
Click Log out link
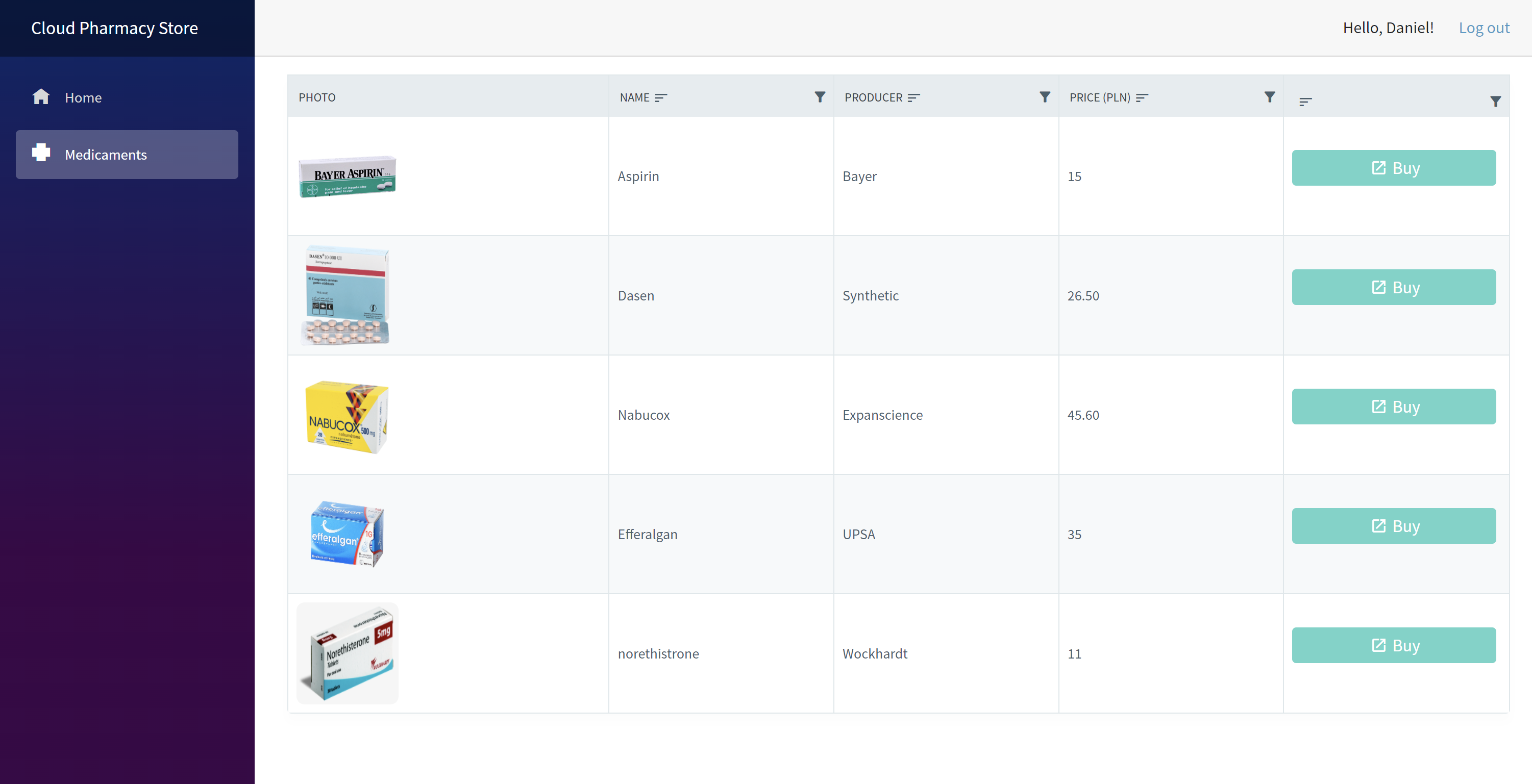pos(1485,27)
